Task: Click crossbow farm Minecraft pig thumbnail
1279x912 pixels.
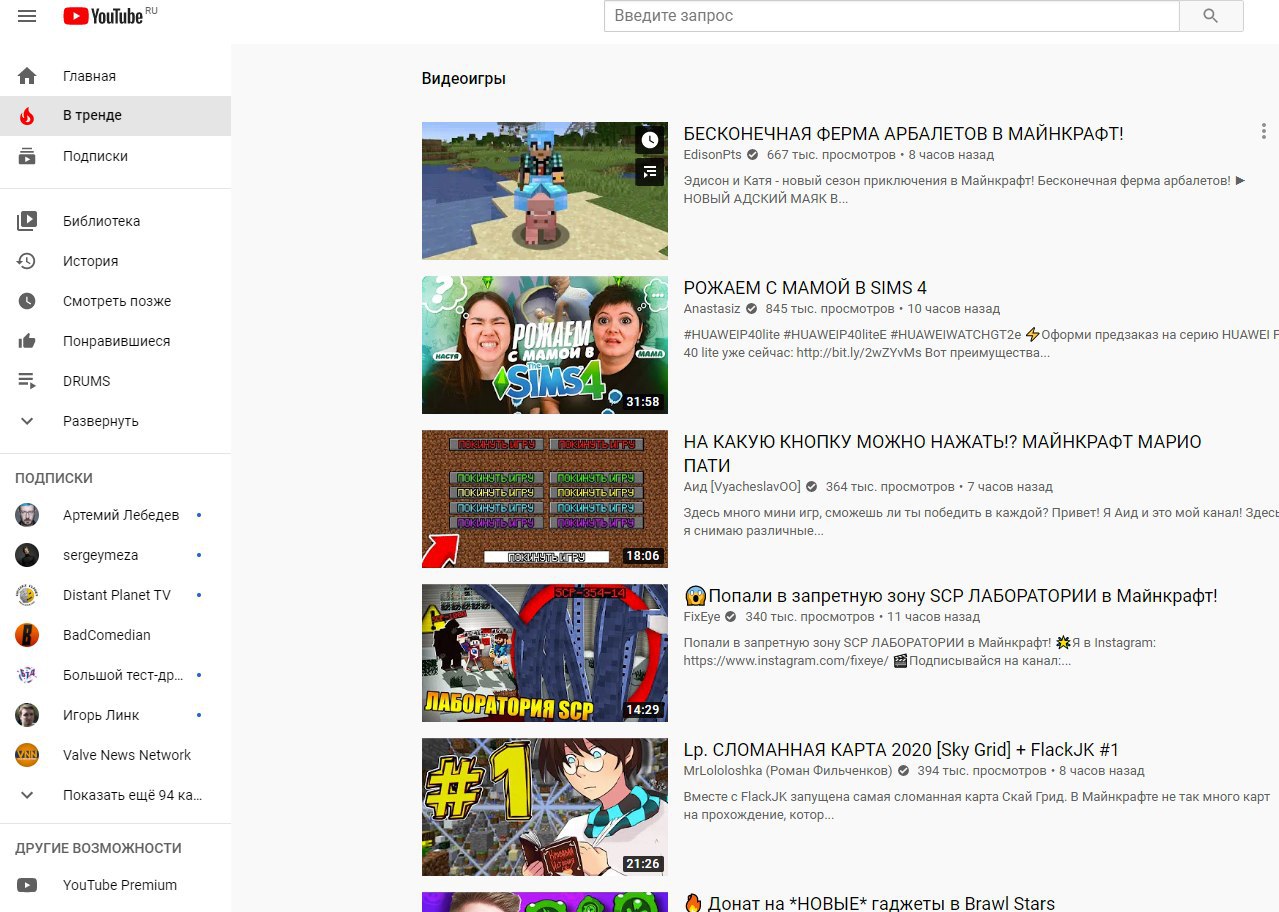Action: [x=545, y=191]
